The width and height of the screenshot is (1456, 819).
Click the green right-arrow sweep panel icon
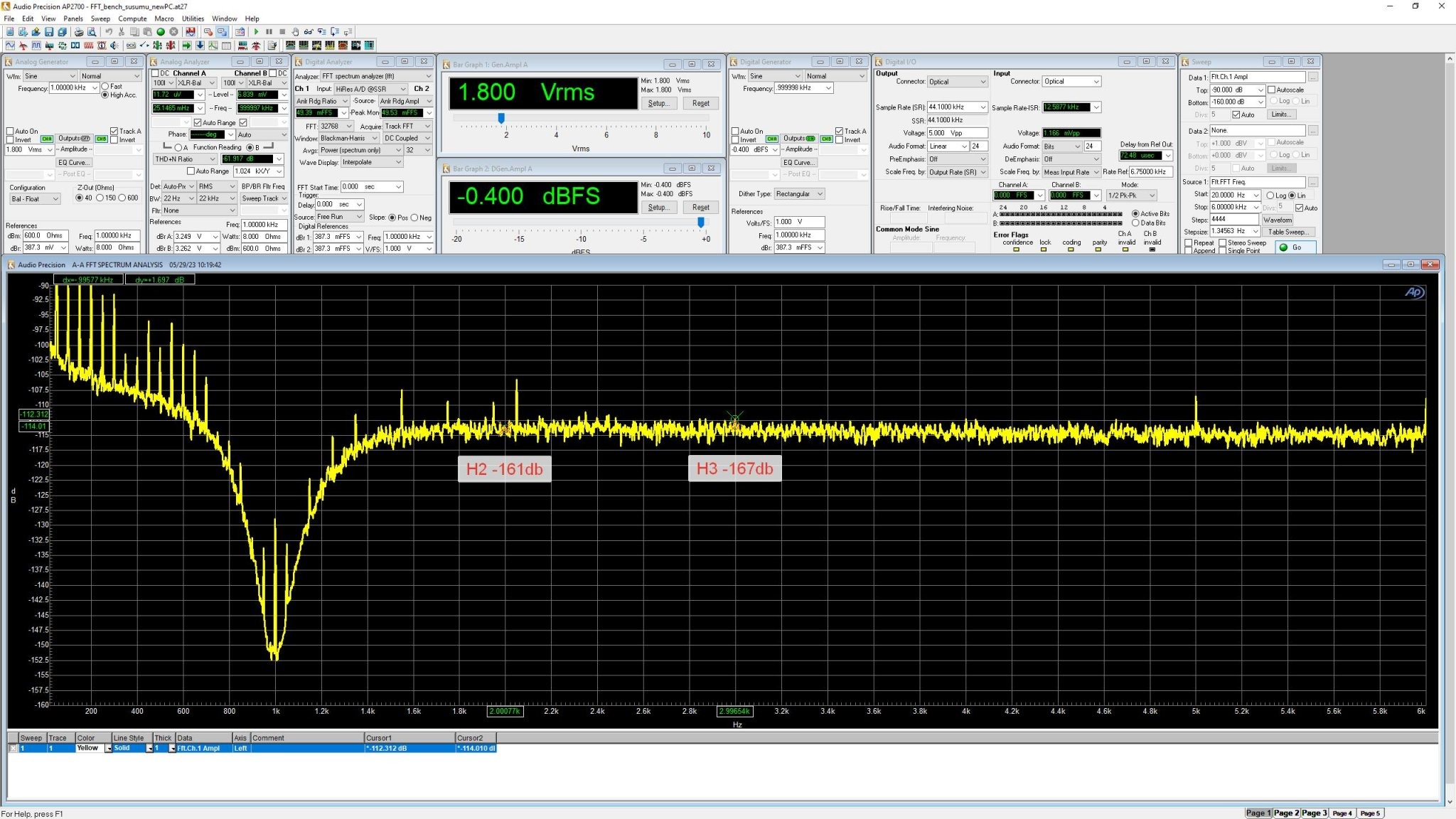click(x=187, y=45)
